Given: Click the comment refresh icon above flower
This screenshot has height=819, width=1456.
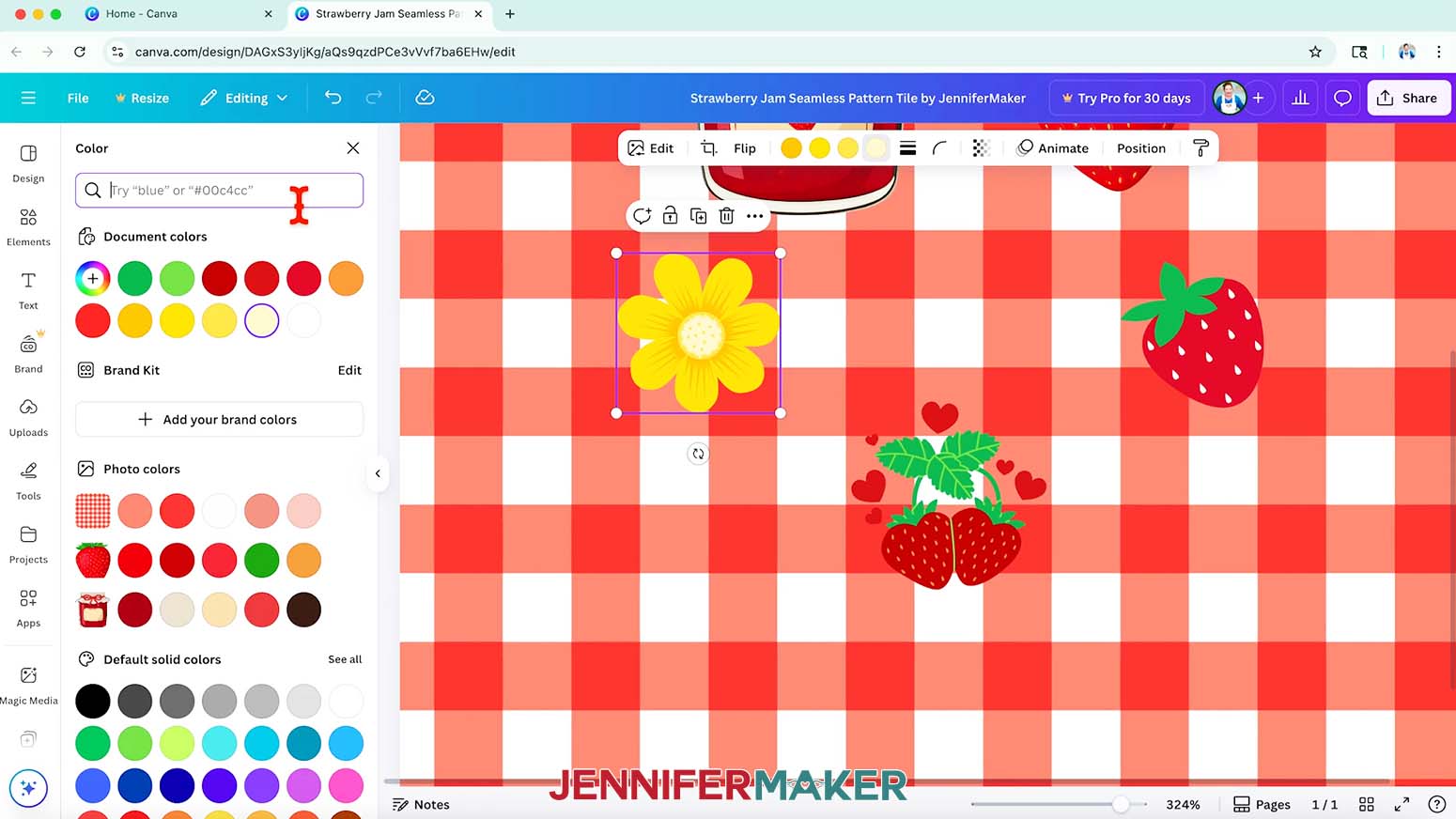Looking at the screenshot, I should point(643,216).
